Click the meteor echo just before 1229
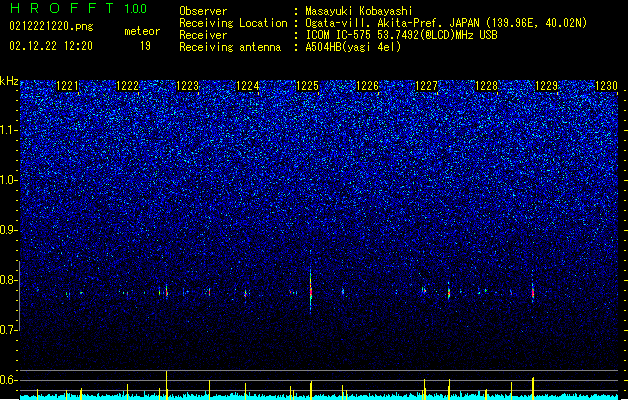 tap(533, 291)
